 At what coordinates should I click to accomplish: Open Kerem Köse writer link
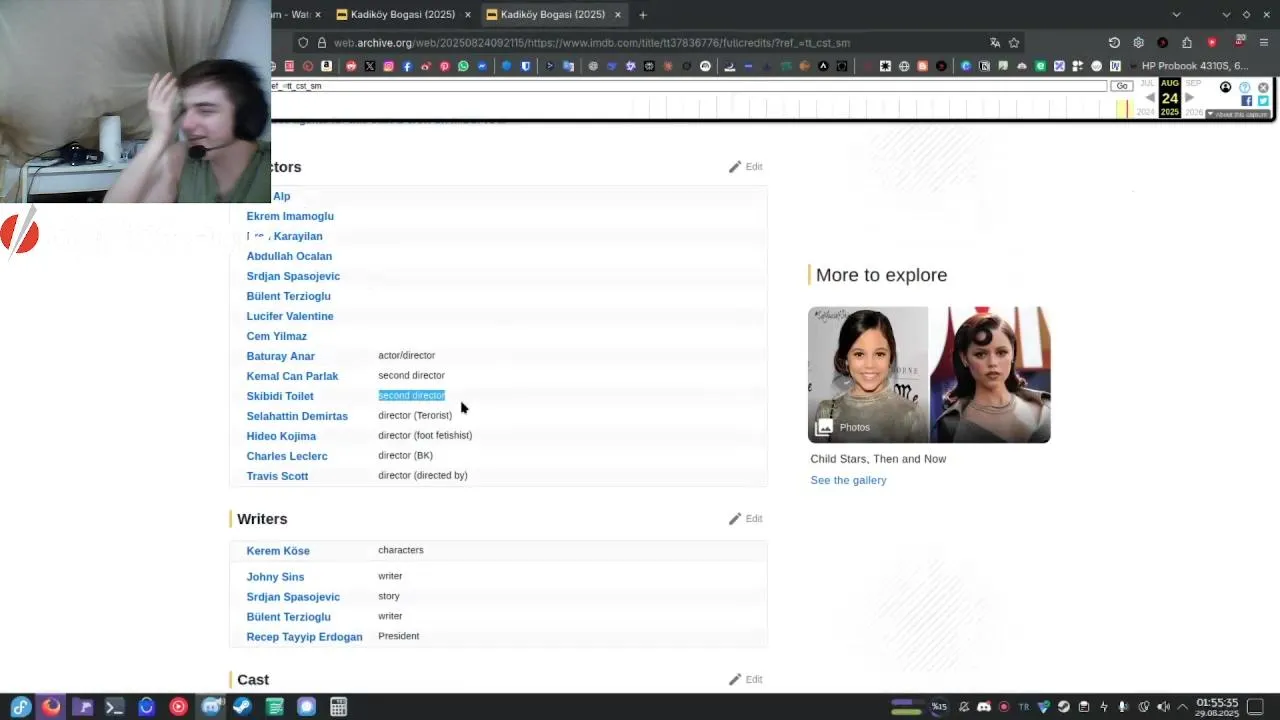click(x=278, y=551)
